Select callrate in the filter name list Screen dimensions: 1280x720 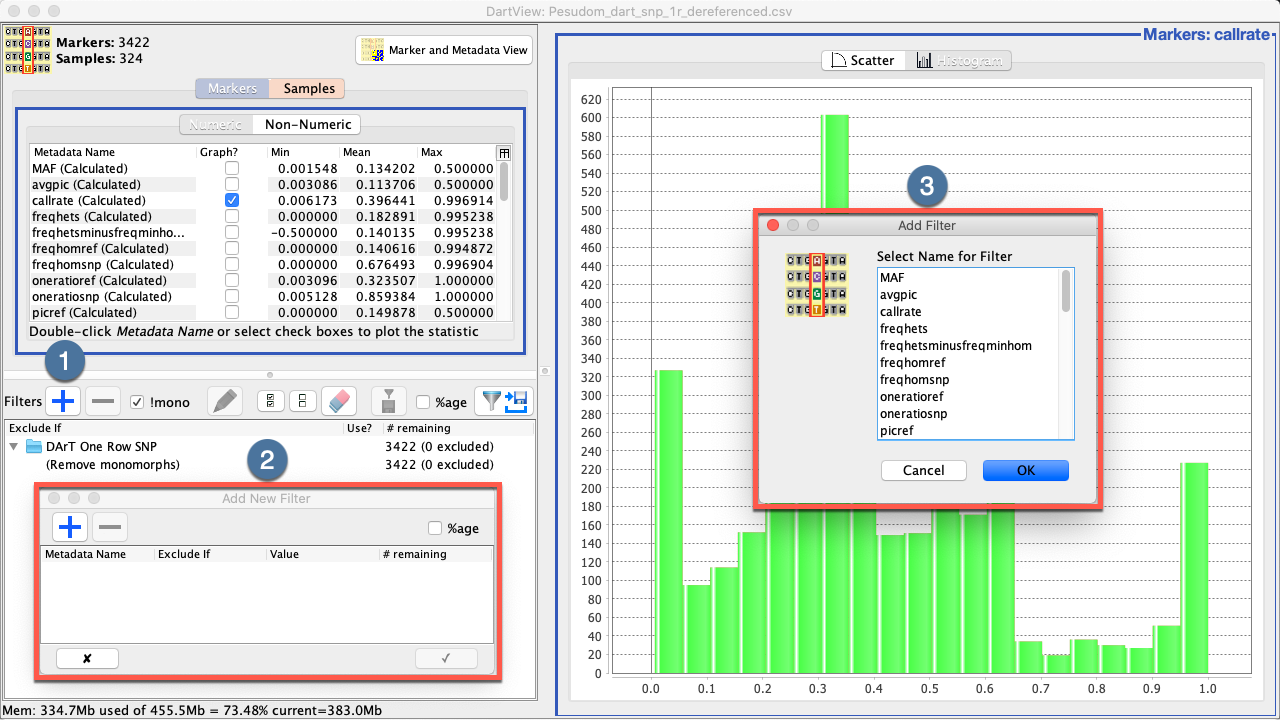968,312
